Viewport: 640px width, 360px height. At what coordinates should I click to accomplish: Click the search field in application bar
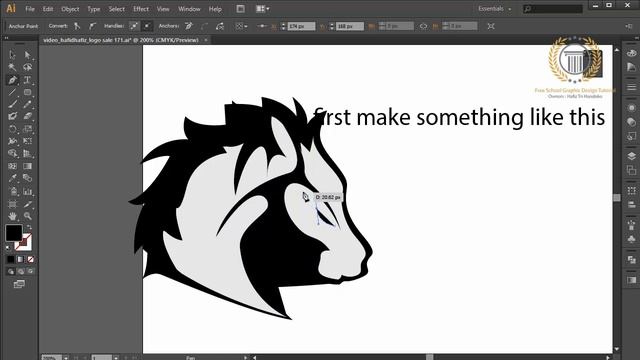pos(553,9)
